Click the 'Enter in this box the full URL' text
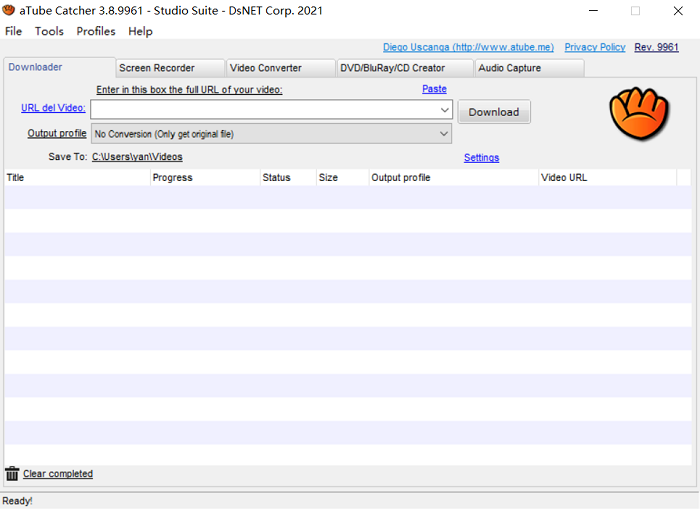Viewport: 700px width, 509px height. pyautogui.click(x=189, y=90)
